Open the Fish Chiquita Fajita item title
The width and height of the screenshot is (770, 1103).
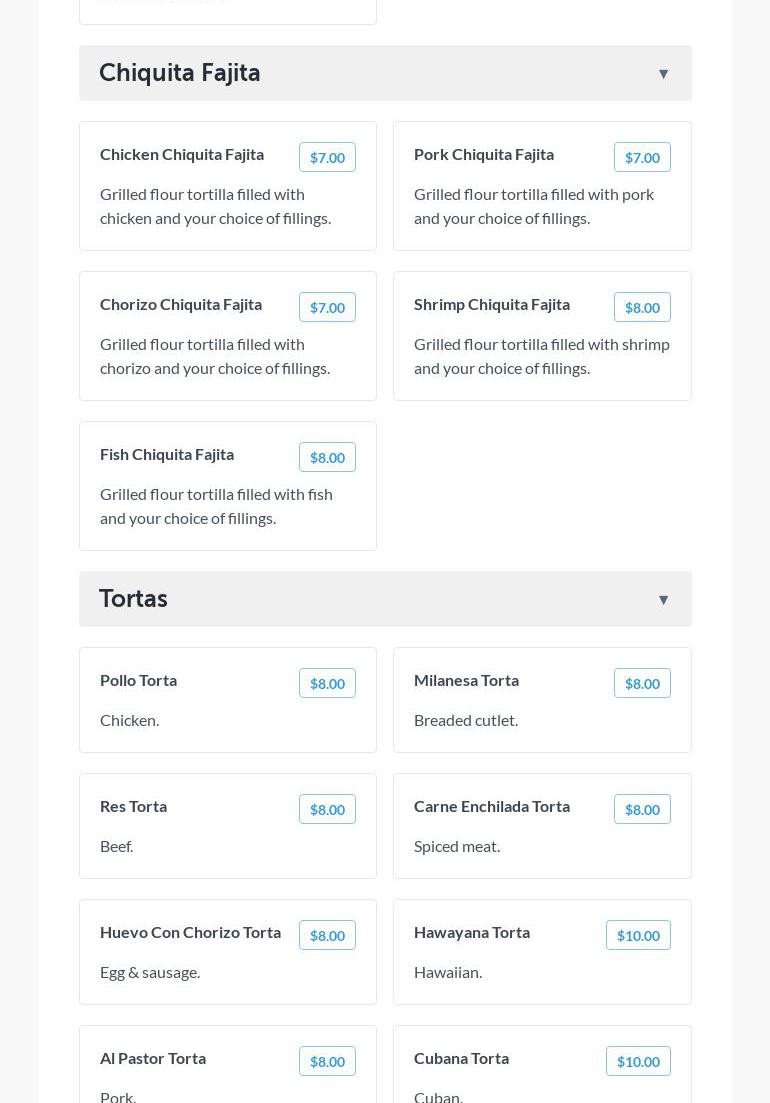point(167,454)
